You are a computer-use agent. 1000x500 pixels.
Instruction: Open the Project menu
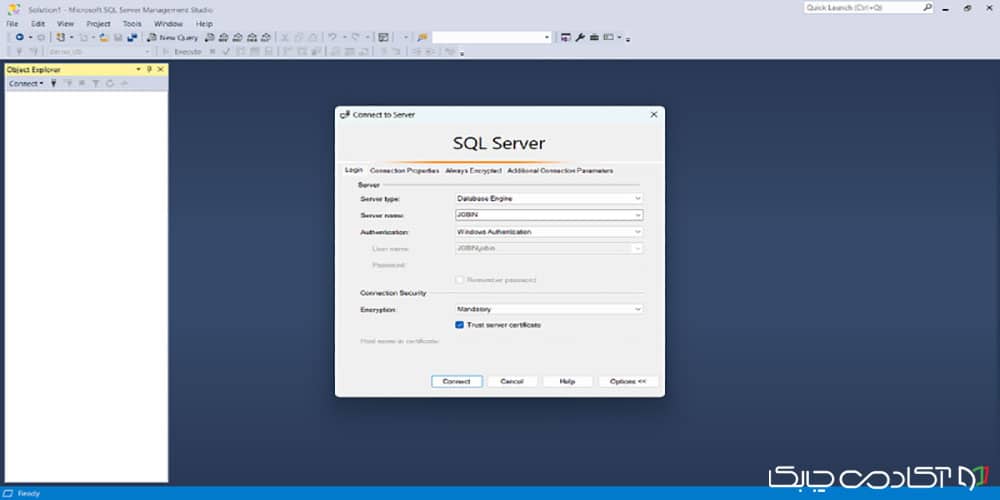99,24
